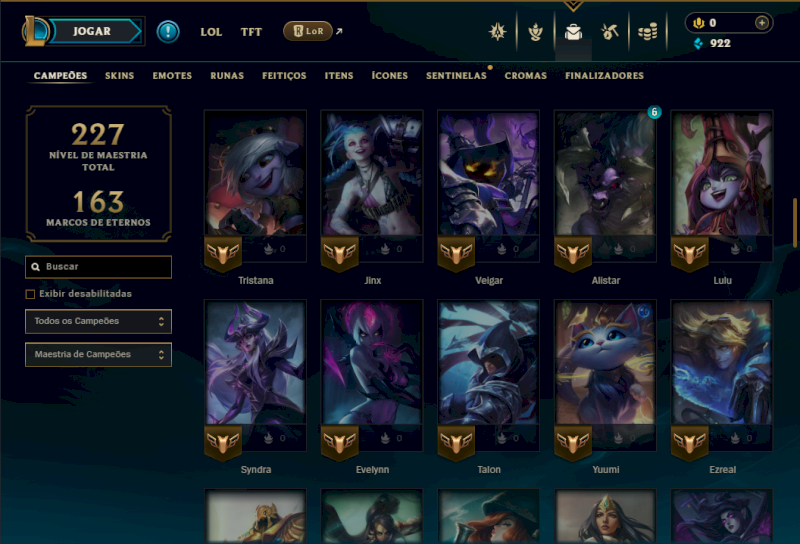Click Tristana's mastery crest emblem

pyautogui.click(x=223, y=253)
